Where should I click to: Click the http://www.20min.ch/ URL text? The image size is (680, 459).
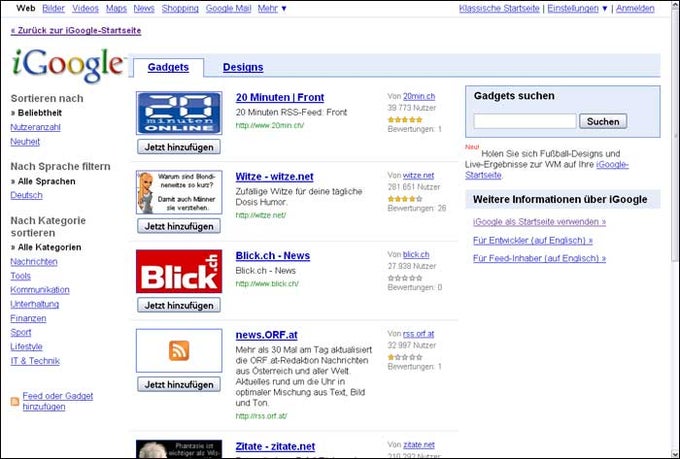270,125
